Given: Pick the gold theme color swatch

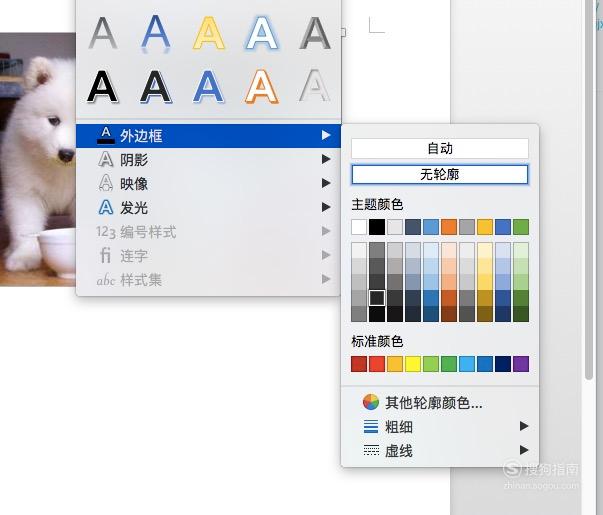Looking at the screenshot, I should coord(485,227).
